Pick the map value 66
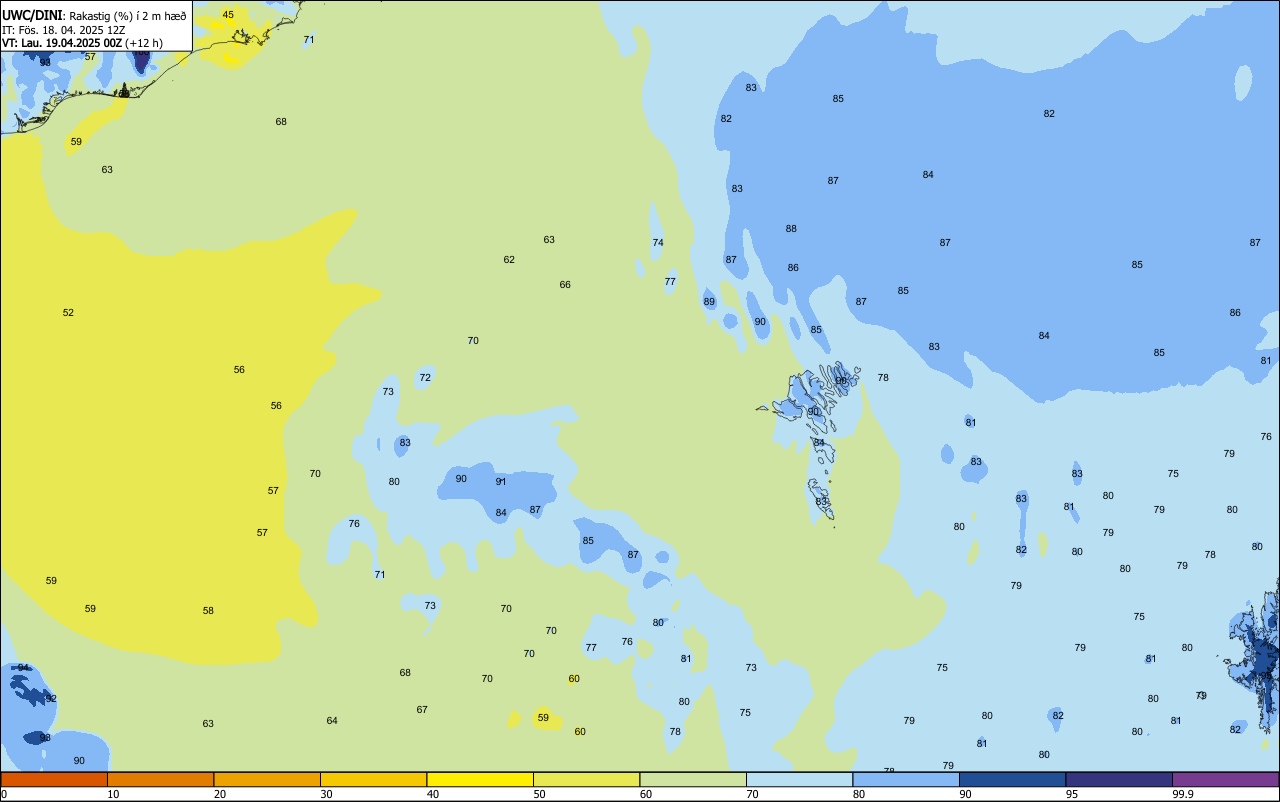Image resolution: width=1280 pixels, height=802 pixels. pos(565,285)
